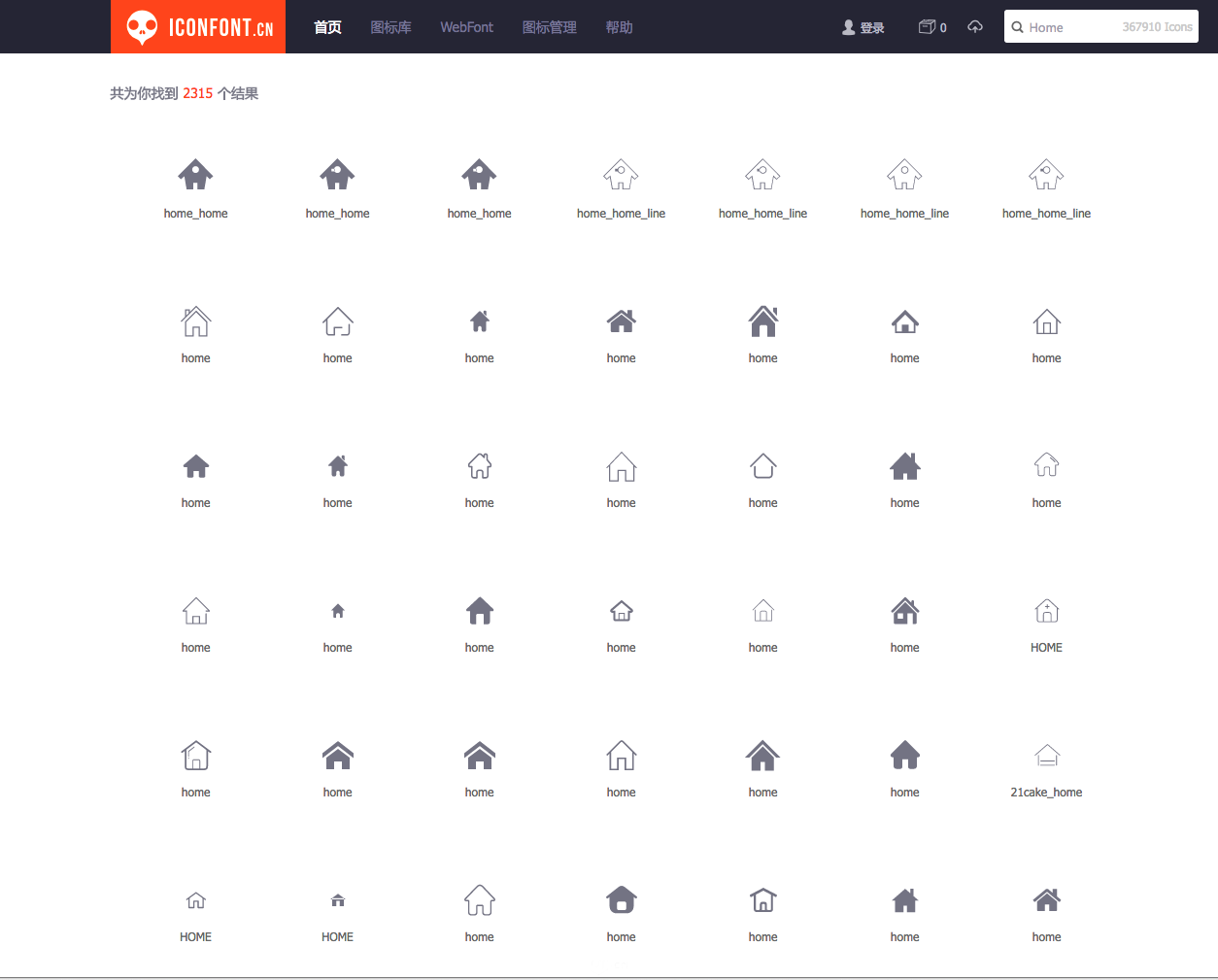This screenshot has width=1218, height=980.
Task: Select empty outline home icon without a door
Action: (762, 465)
